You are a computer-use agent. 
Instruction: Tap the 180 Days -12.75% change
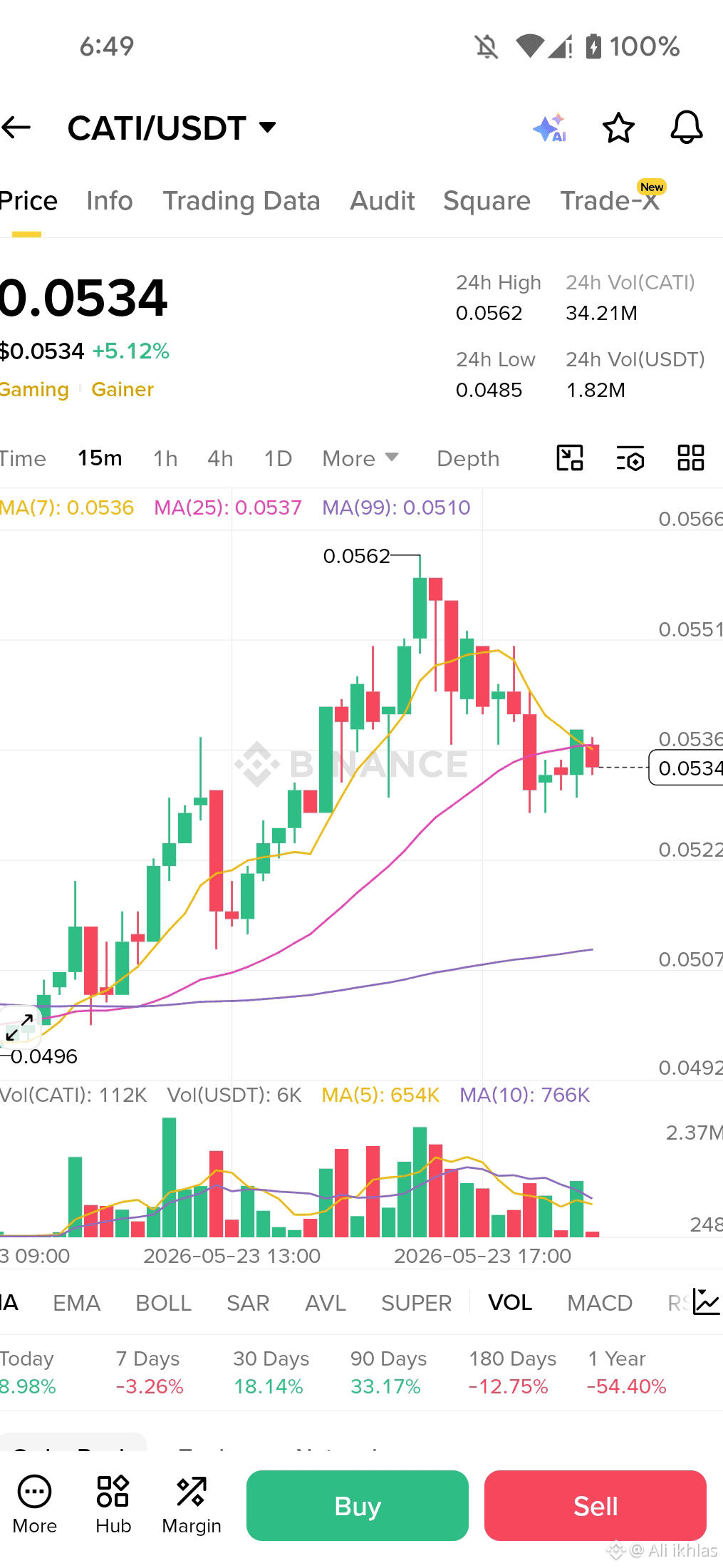pos(512,1372)
